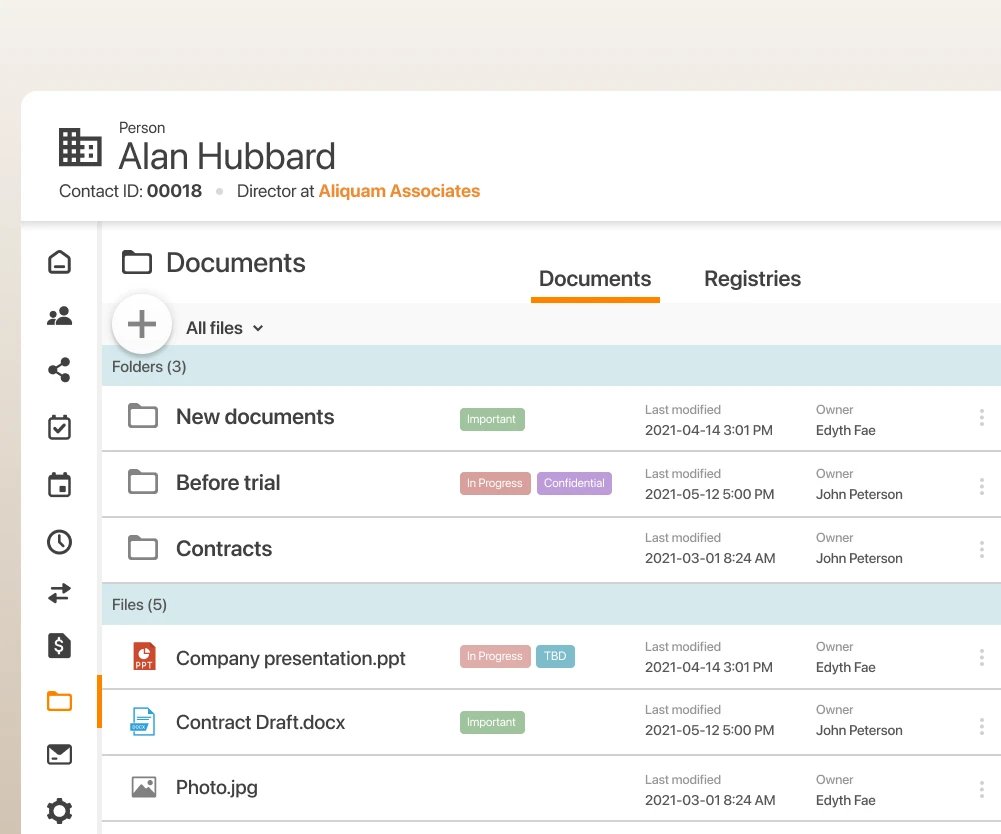Click the folder icon next to Documents heading

point(137,262)
